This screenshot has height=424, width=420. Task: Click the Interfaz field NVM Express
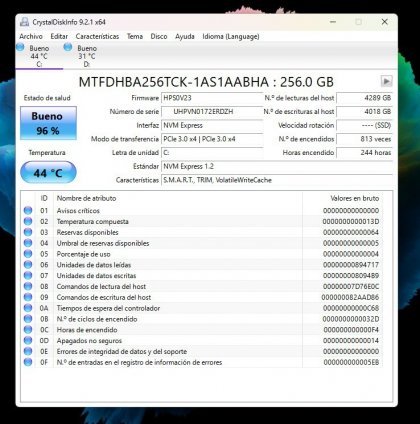pyautogui.click(x=212, y=125)
